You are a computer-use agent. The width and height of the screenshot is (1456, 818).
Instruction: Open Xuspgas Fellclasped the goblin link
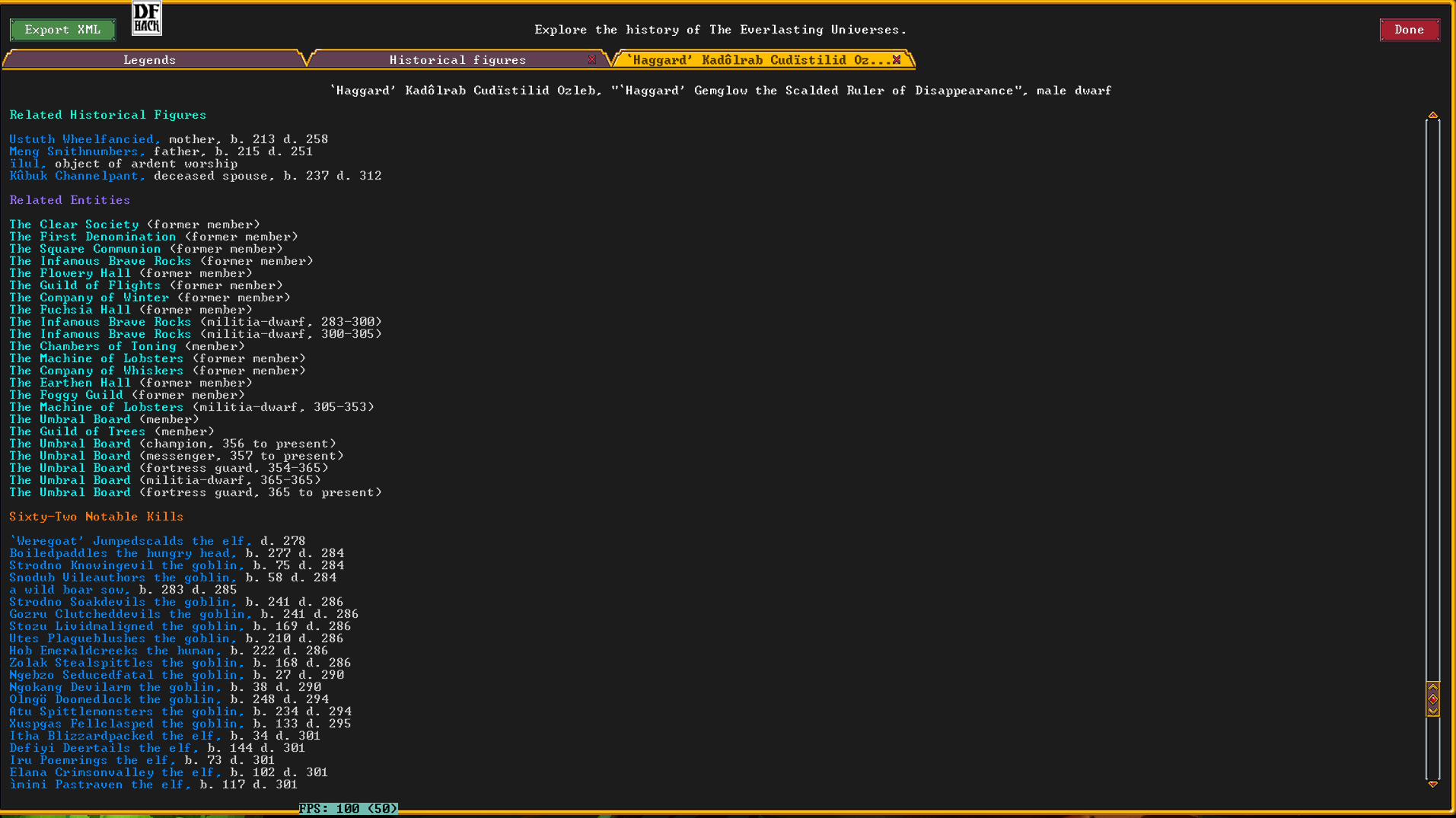coord(127,724)
